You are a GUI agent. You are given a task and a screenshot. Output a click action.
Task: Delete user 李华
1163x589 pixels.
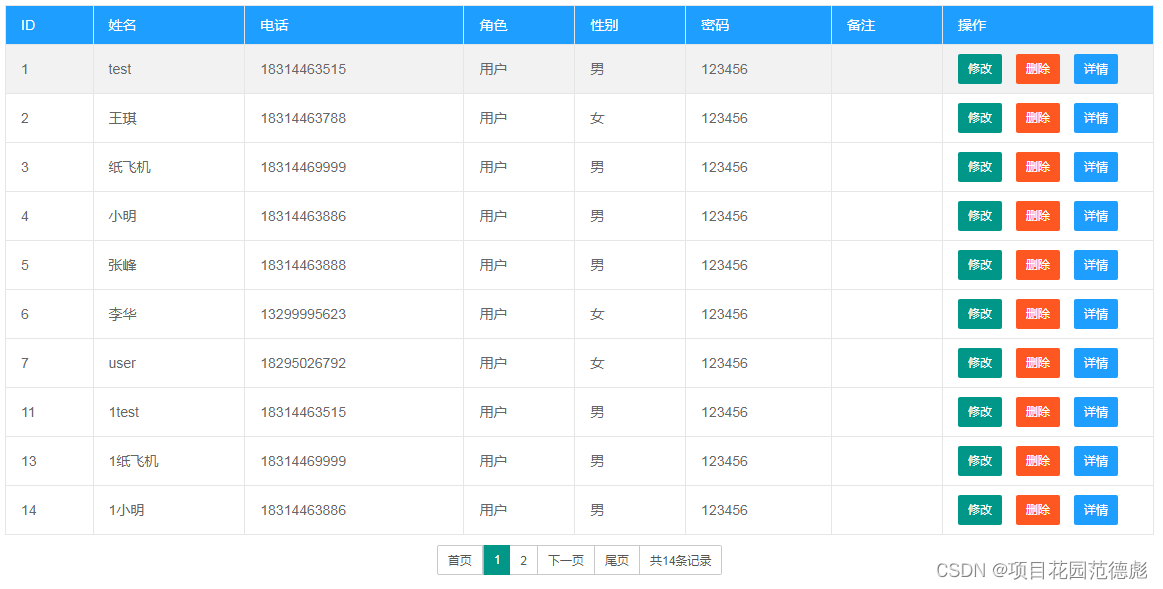[x=1037, y=314]
